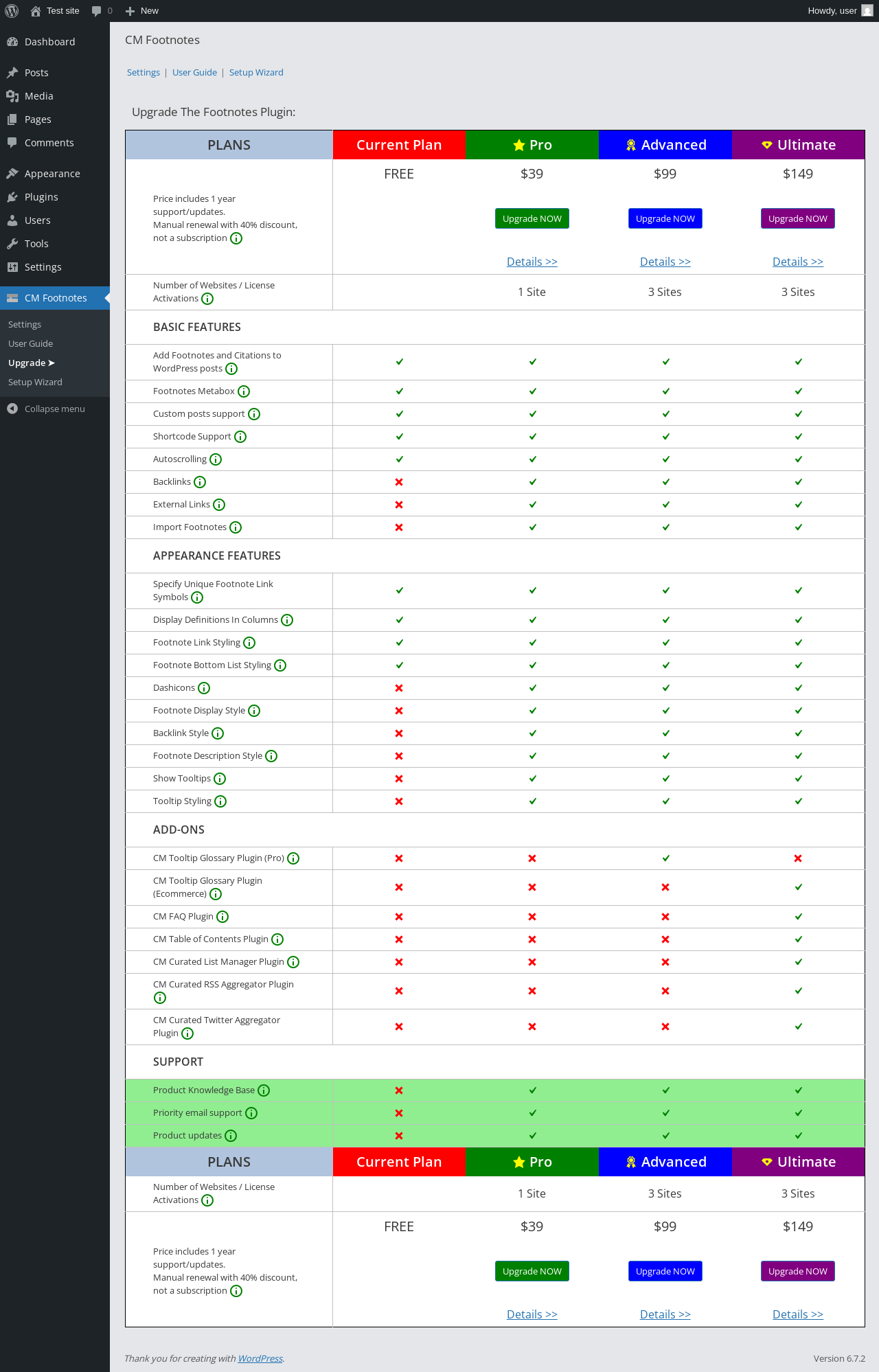This screenshot has width=879, height=1372.
Task: Click the purple Ultimate Upgrade NOW button at top
Action: click(798, 218)
